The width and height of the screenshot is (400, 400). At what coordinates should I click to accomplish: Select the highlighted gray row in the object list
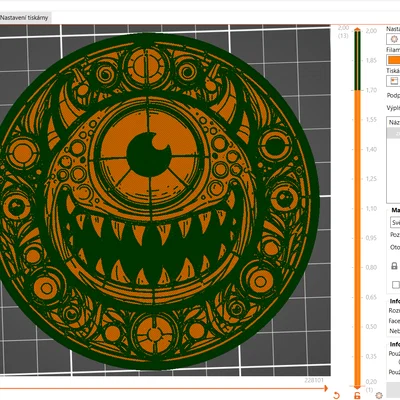click(x=393, y=133)
